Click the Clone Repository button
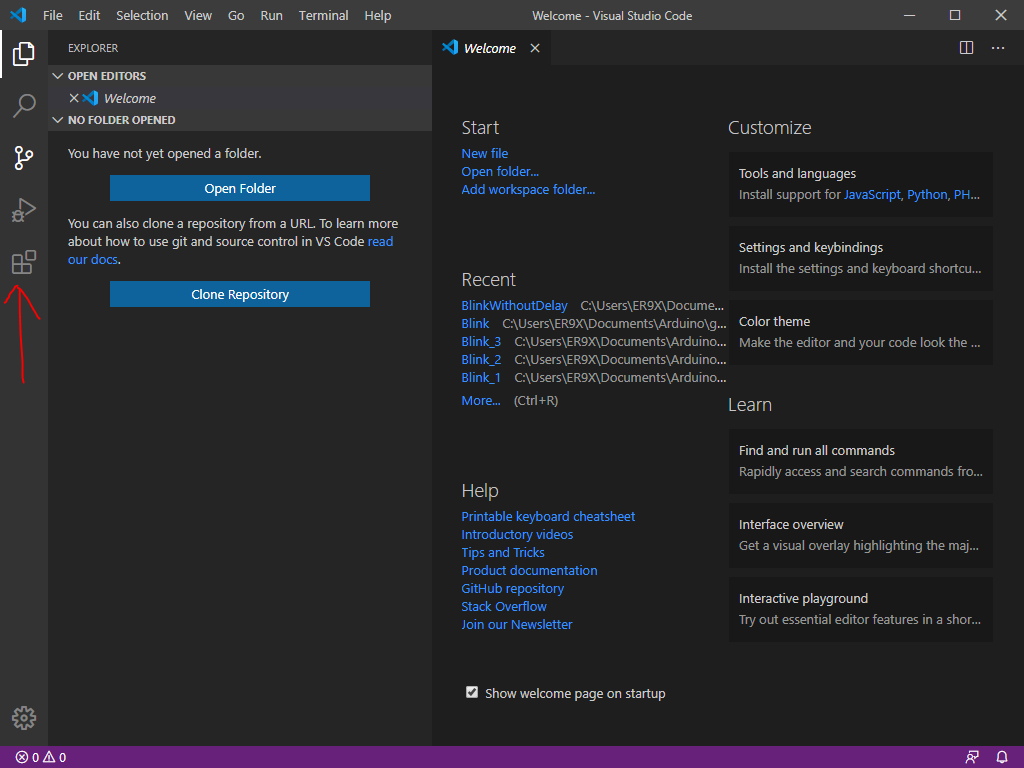Image resolution: width=1024 pixels, height=768 pixels. click(240, 294)
